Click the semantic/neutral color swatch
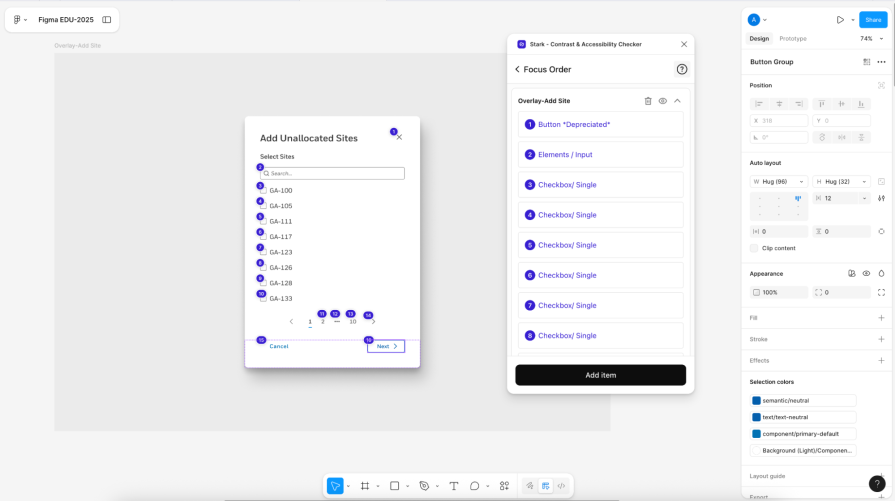 [756, 401]
